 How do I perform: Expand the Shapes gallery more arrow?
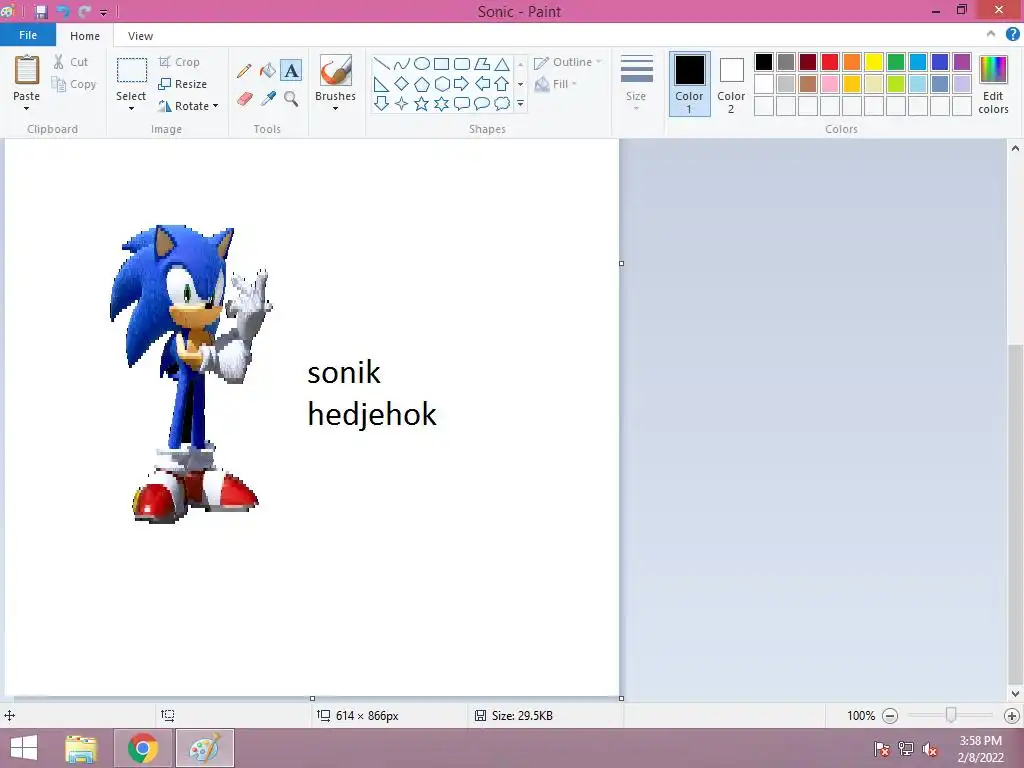pyautogui.click(x=520, y=103)
